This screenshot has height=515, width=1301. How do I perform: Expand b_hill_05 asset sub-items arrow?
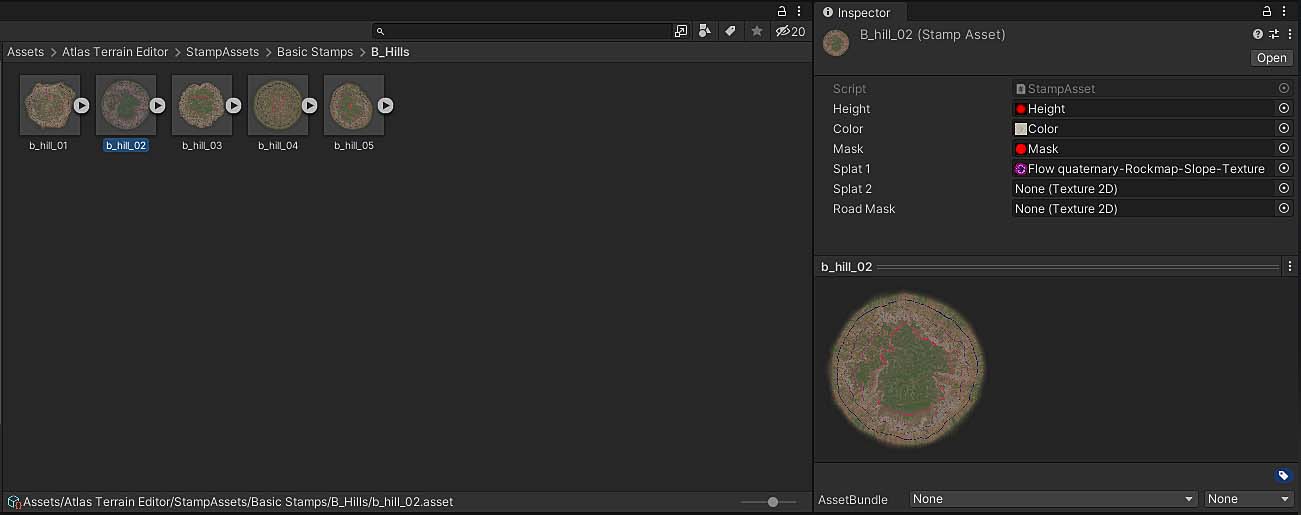click(x=385, y=105)
